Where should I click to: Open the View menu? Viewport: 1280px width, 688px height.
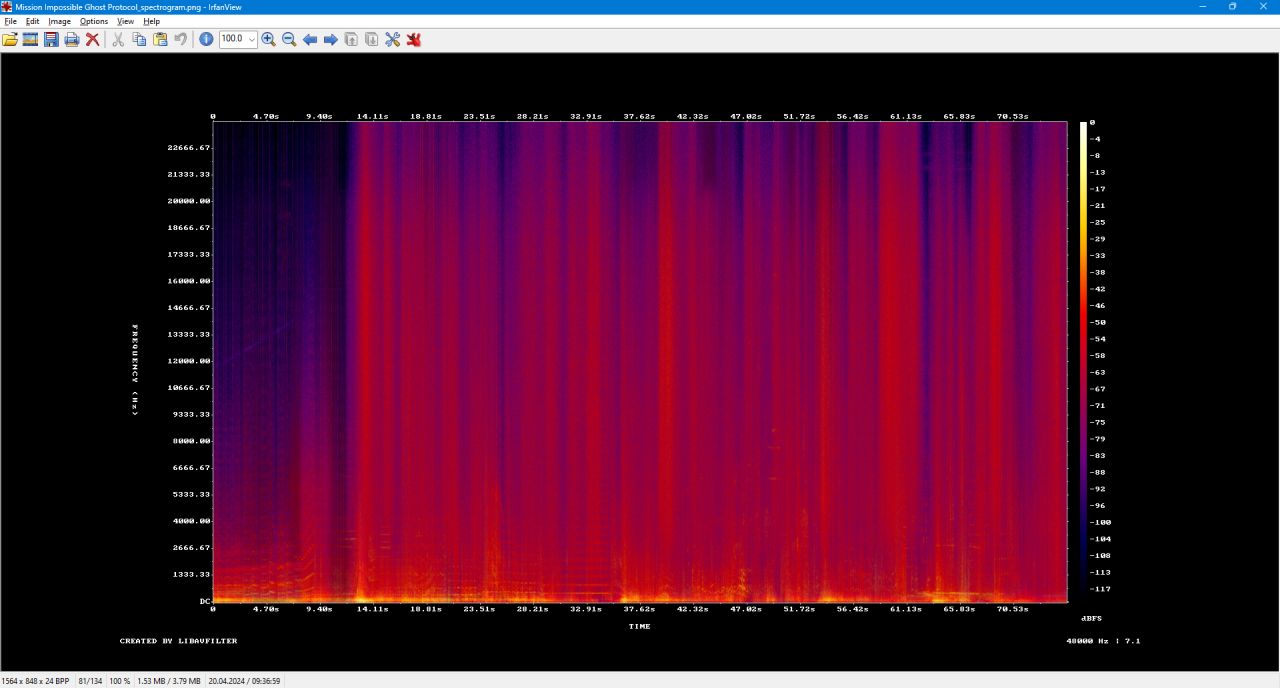click(125, 21)
